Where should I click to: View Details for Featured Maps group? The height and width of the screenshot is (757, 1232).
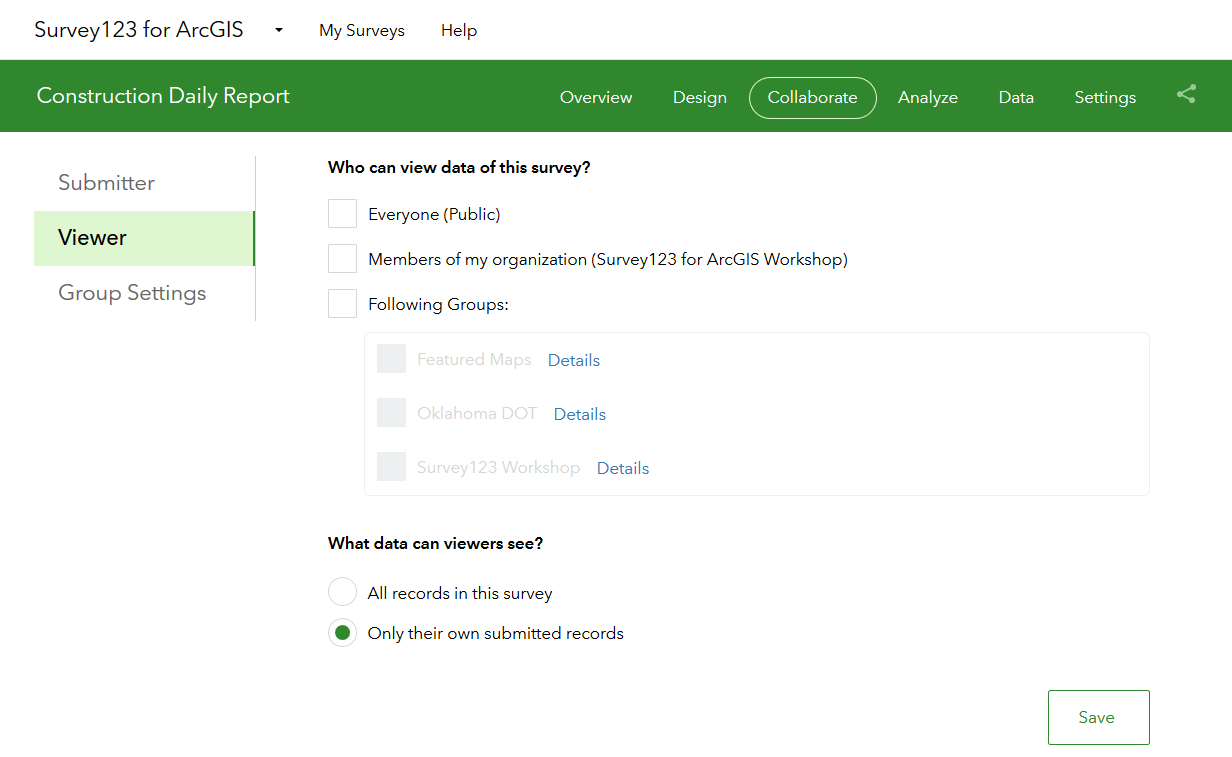pyautogui.click(x=574, y=360)
